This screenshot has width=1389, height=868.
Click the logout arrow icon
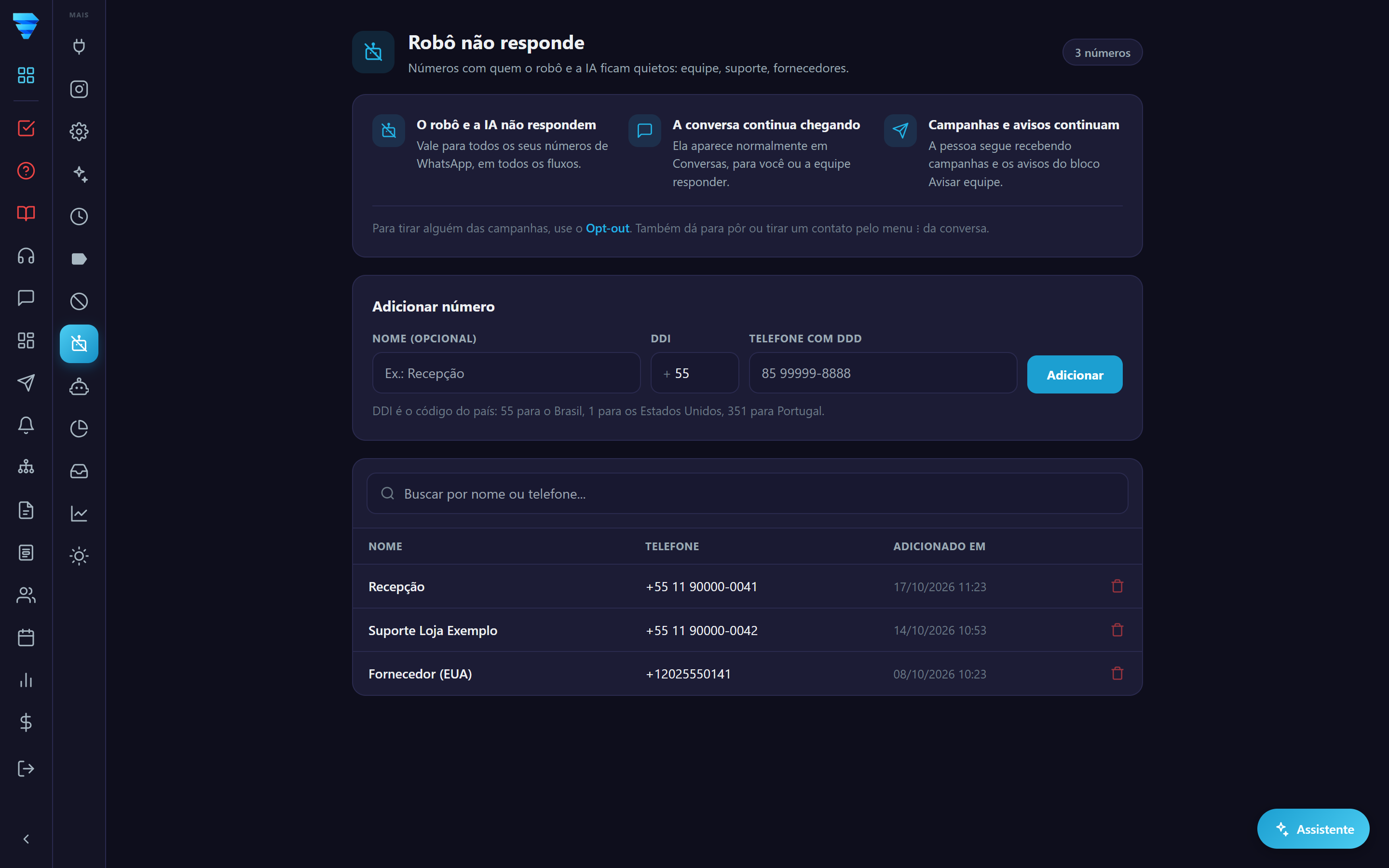pyautogui.click(x=26, y=769)
